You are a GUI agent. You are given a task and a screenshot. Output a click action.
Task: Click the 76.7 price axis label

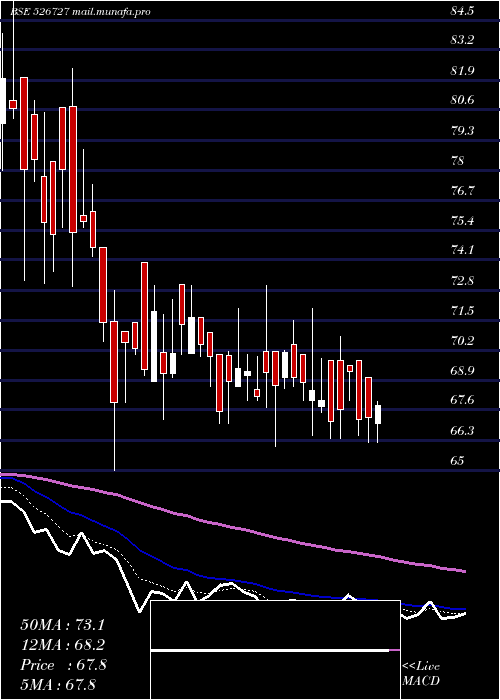click(x=462, y=191)
